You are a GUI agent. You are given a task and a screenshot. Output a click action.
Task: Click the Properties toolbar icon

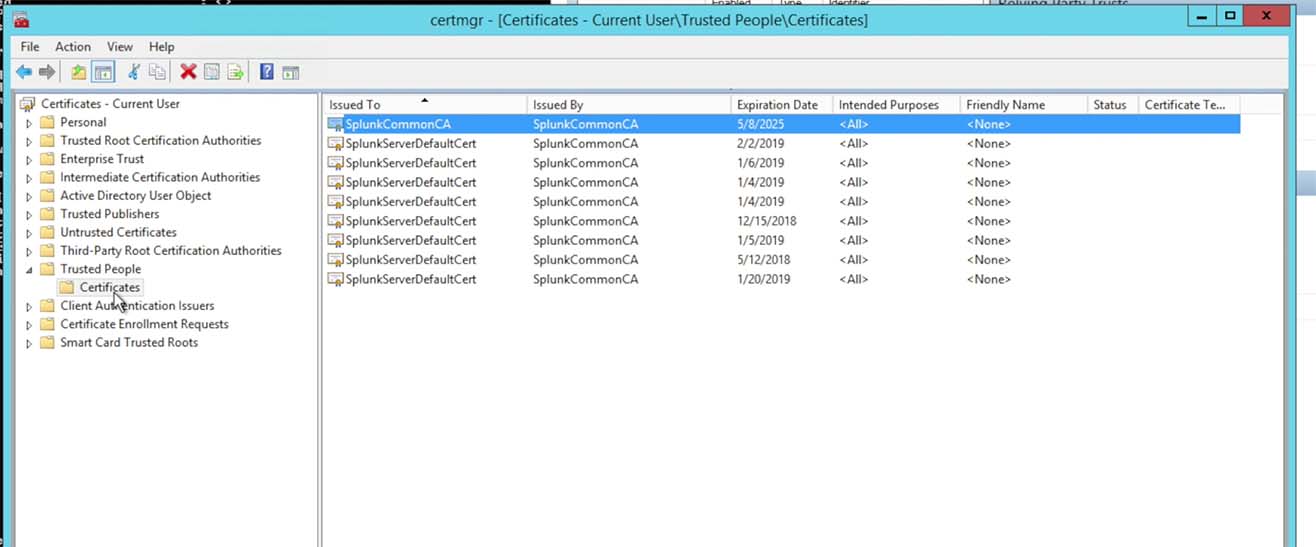211,72
